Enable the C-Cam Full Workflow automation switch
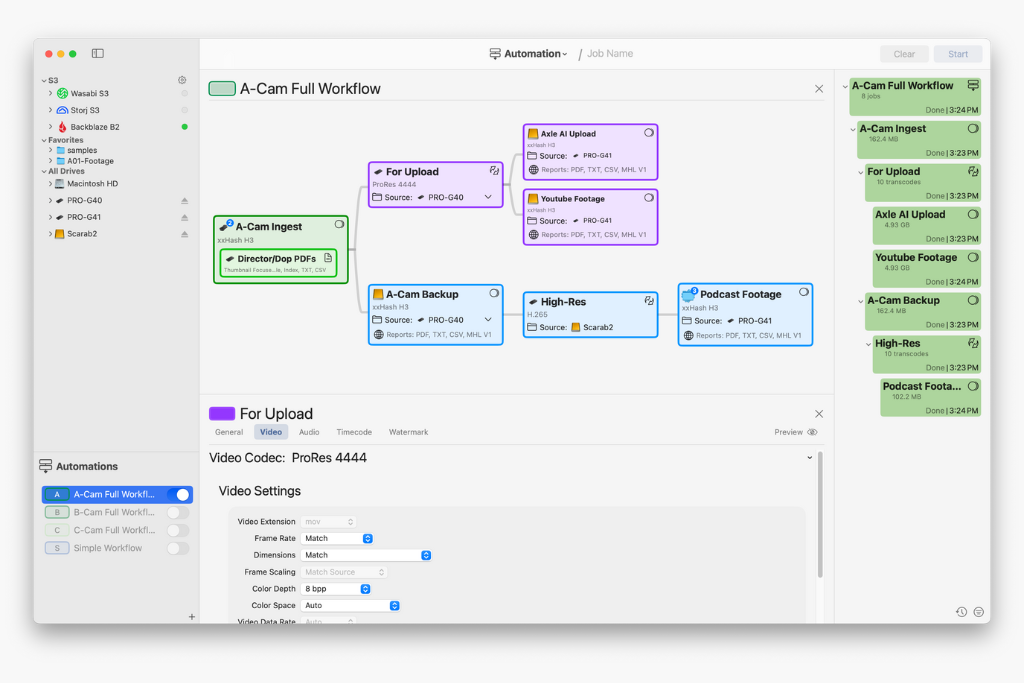Image resolution: width=1024 pixels, height=683 pixels. 178,530
